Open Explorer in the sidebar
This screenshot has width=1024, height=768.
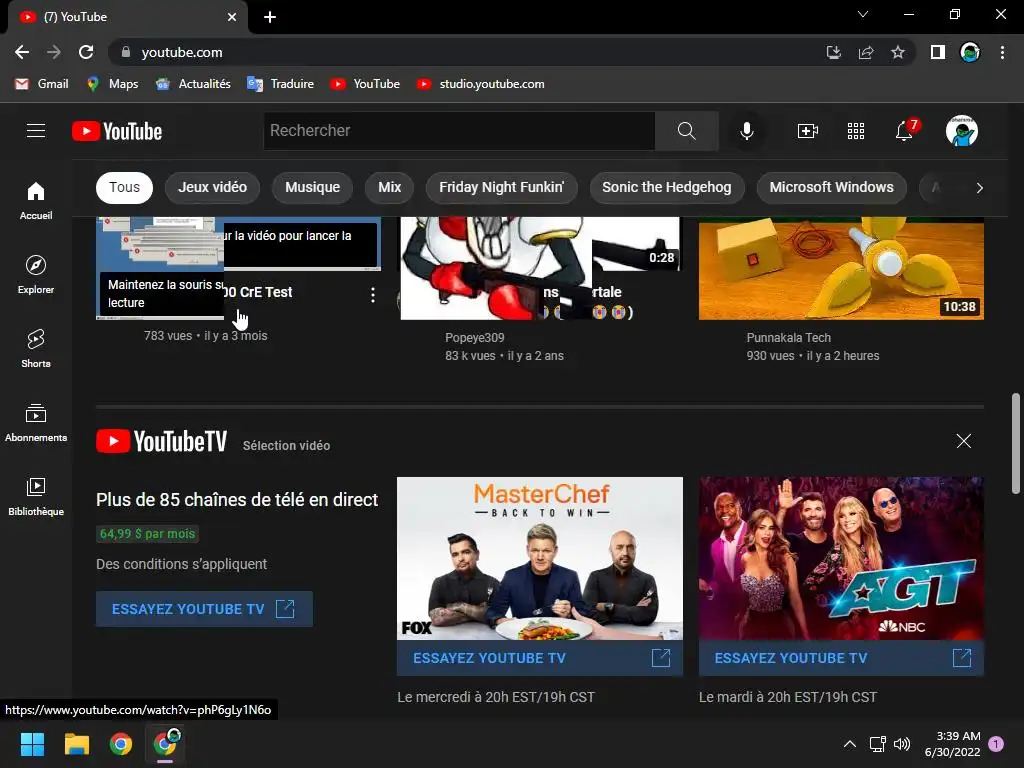click(36, 274)
